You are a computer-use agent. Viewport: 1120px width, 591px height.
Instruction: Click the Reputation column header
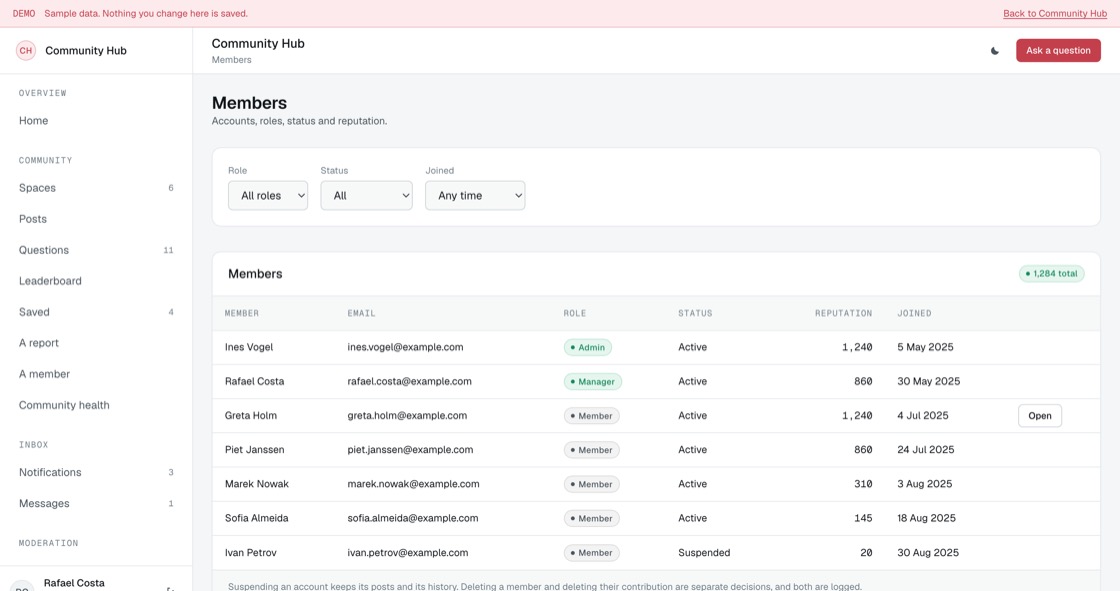click(x=844, y=314)
